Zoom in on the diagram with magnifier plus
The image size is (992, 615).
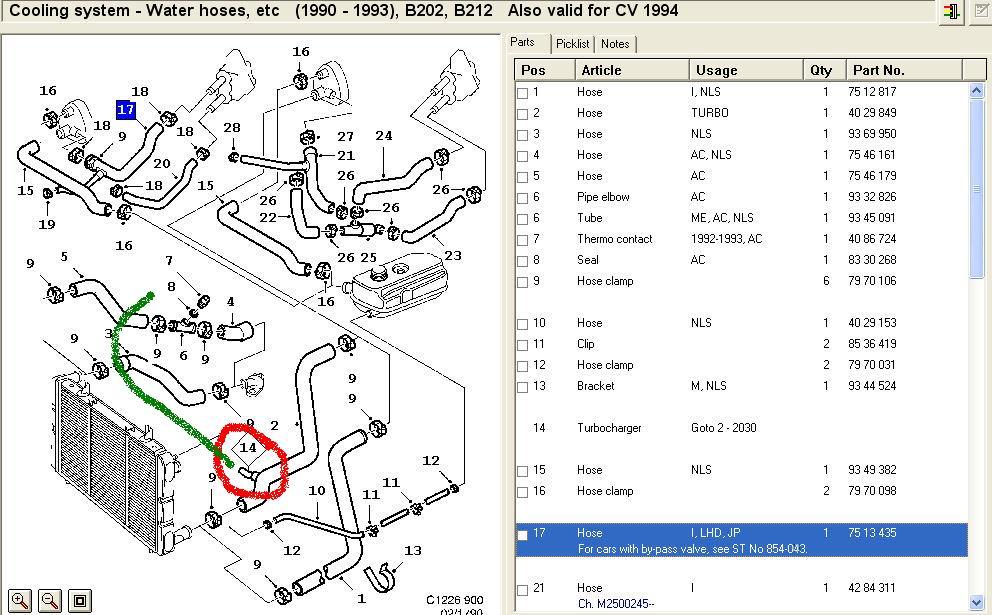20,600
